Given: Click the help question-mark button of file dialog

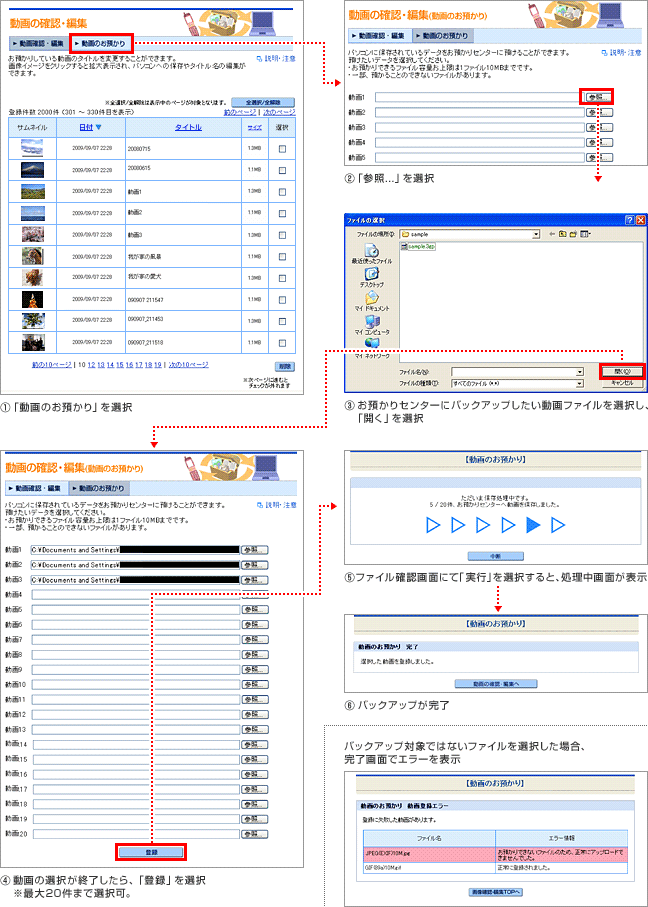Looking at the screenshot, I should pyautogui.click(x=629, y=220).
